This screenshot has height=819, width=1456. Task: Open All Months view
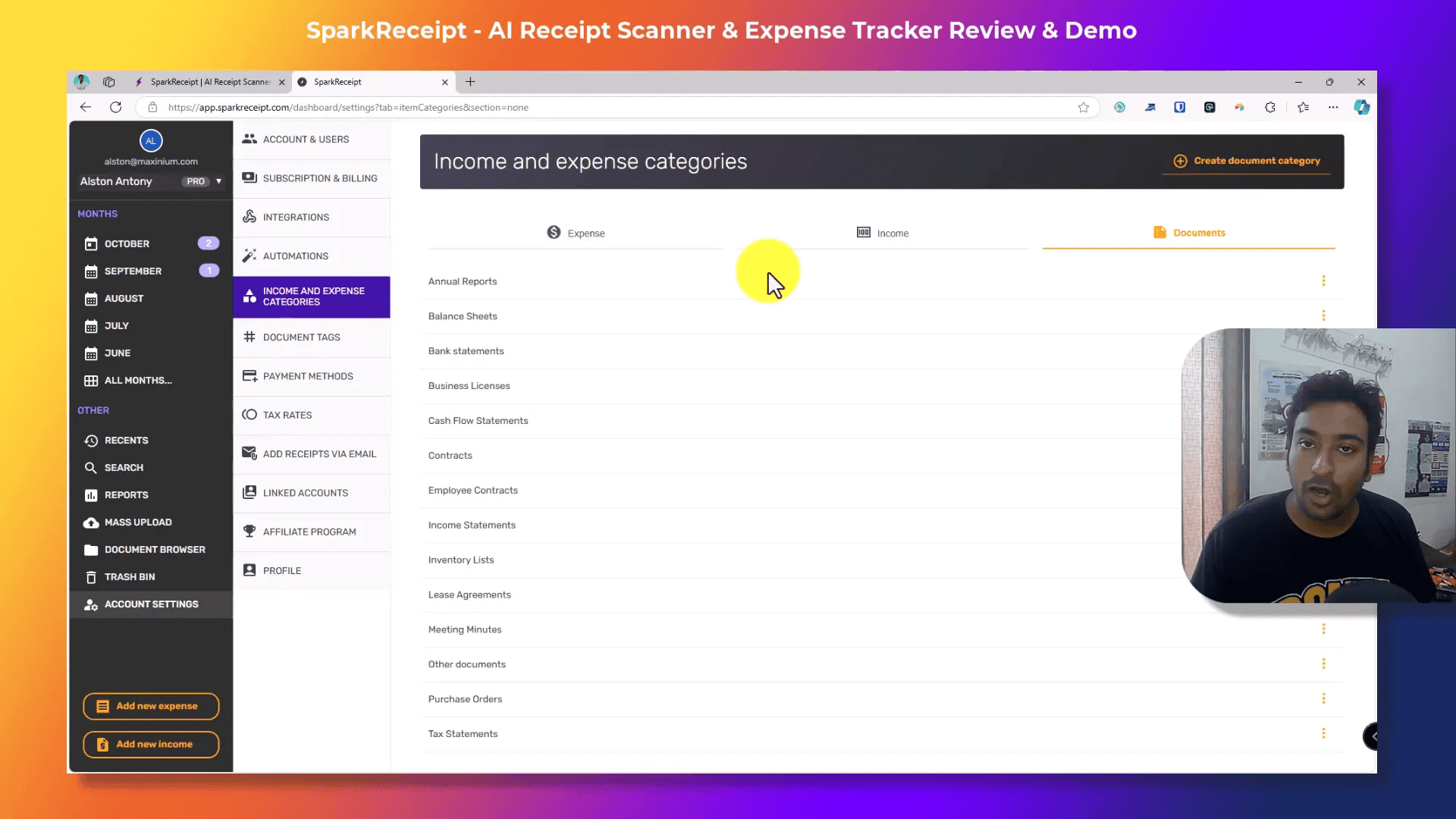(x=151, y=380)
